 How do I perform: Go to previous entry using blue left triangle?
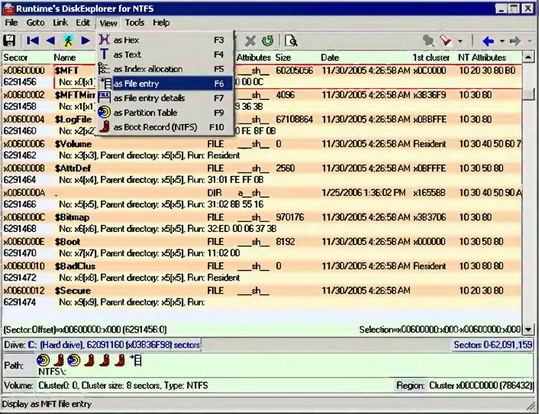pyautogui.click(x=51, y=41)
